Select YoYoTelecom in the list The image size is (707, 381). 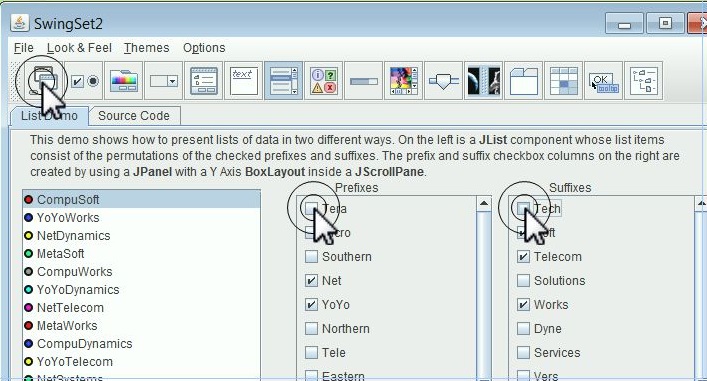pyautogui.click(x=142, y=362)
